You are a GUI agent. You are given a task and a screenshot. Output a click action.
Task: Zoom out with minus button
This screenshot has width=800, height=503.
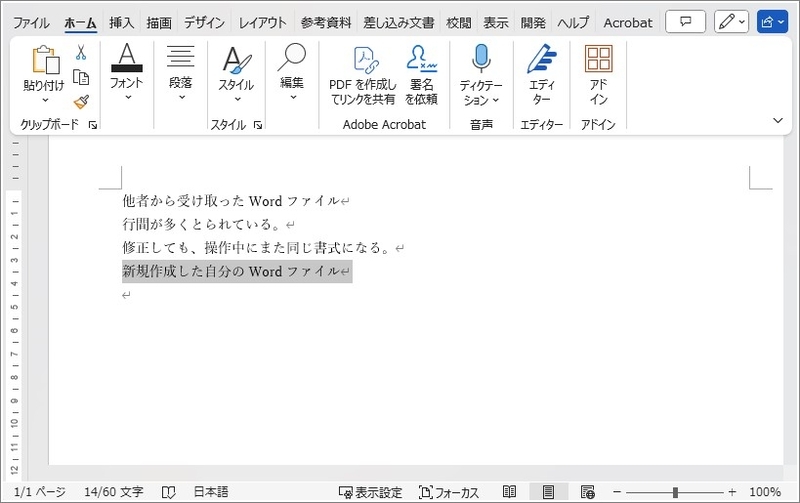617,492
